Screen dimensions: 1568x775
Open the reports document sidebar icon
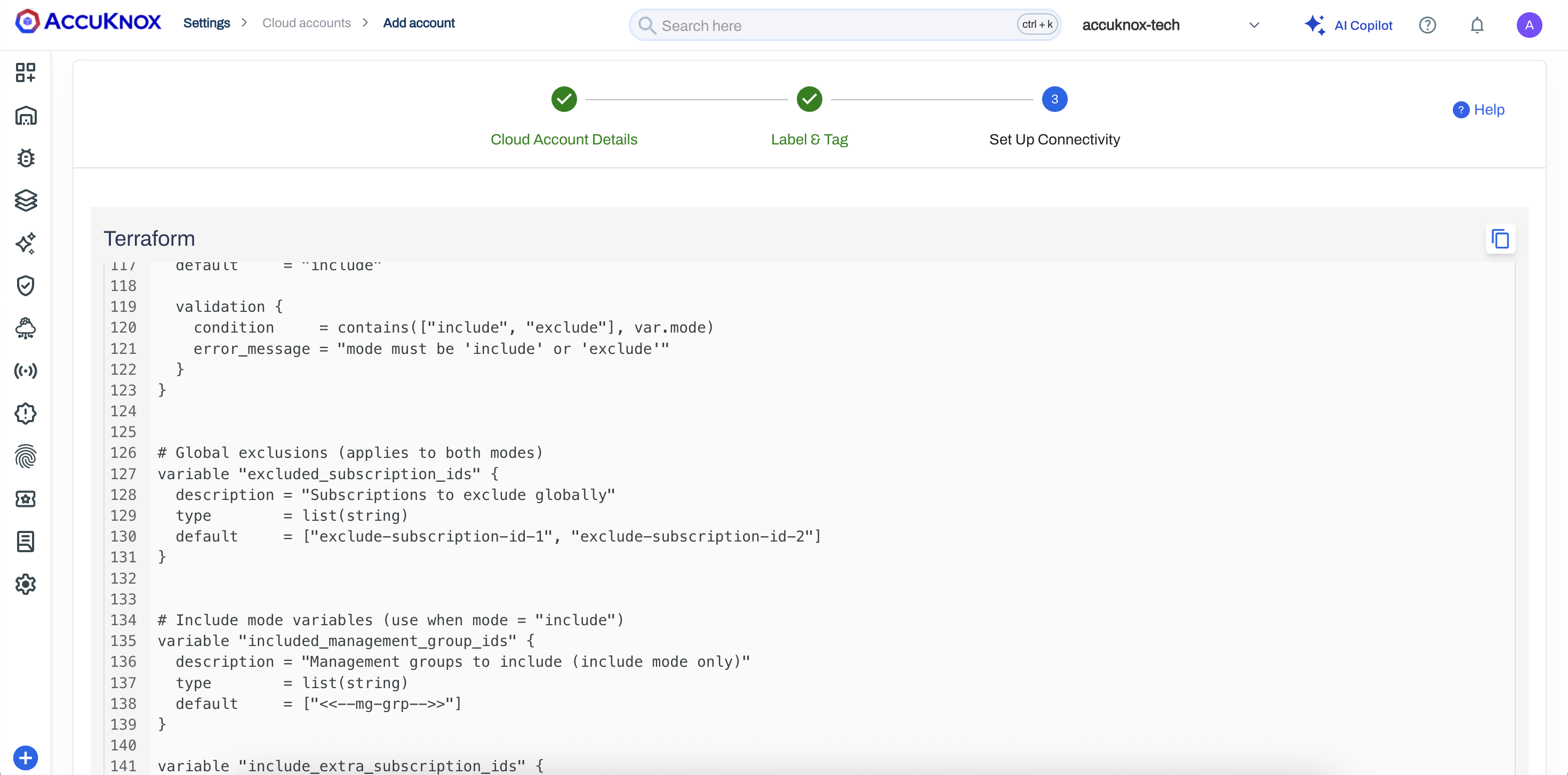point(26,542)
